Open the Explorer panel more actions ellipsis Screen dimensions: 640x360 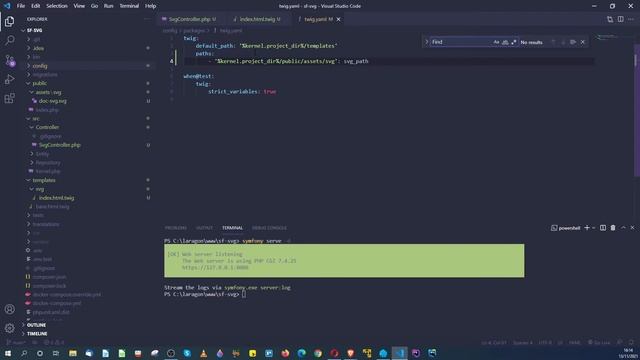tap(147, 19)
